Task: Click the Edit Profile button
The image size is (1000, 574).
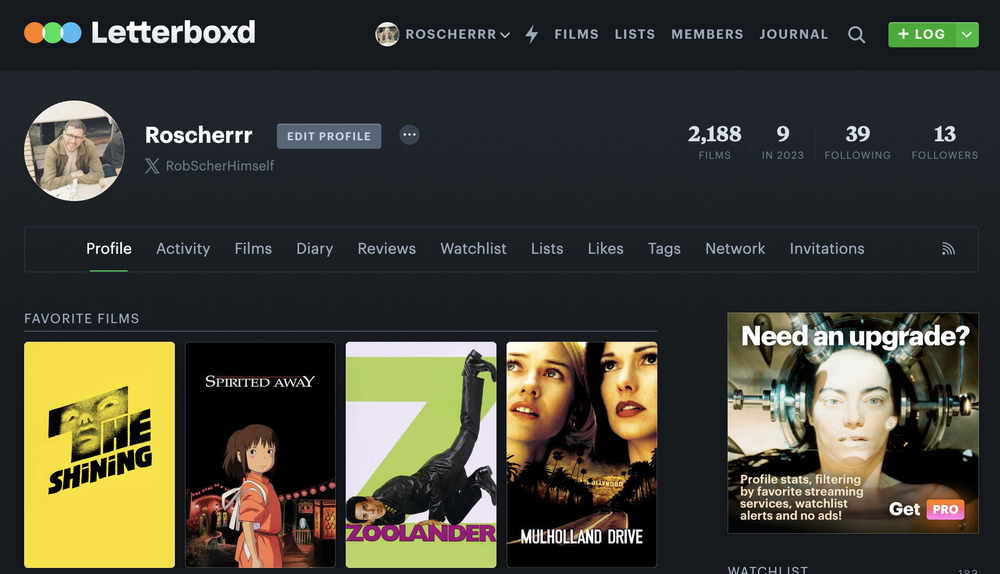Action: tap(329, 136)
